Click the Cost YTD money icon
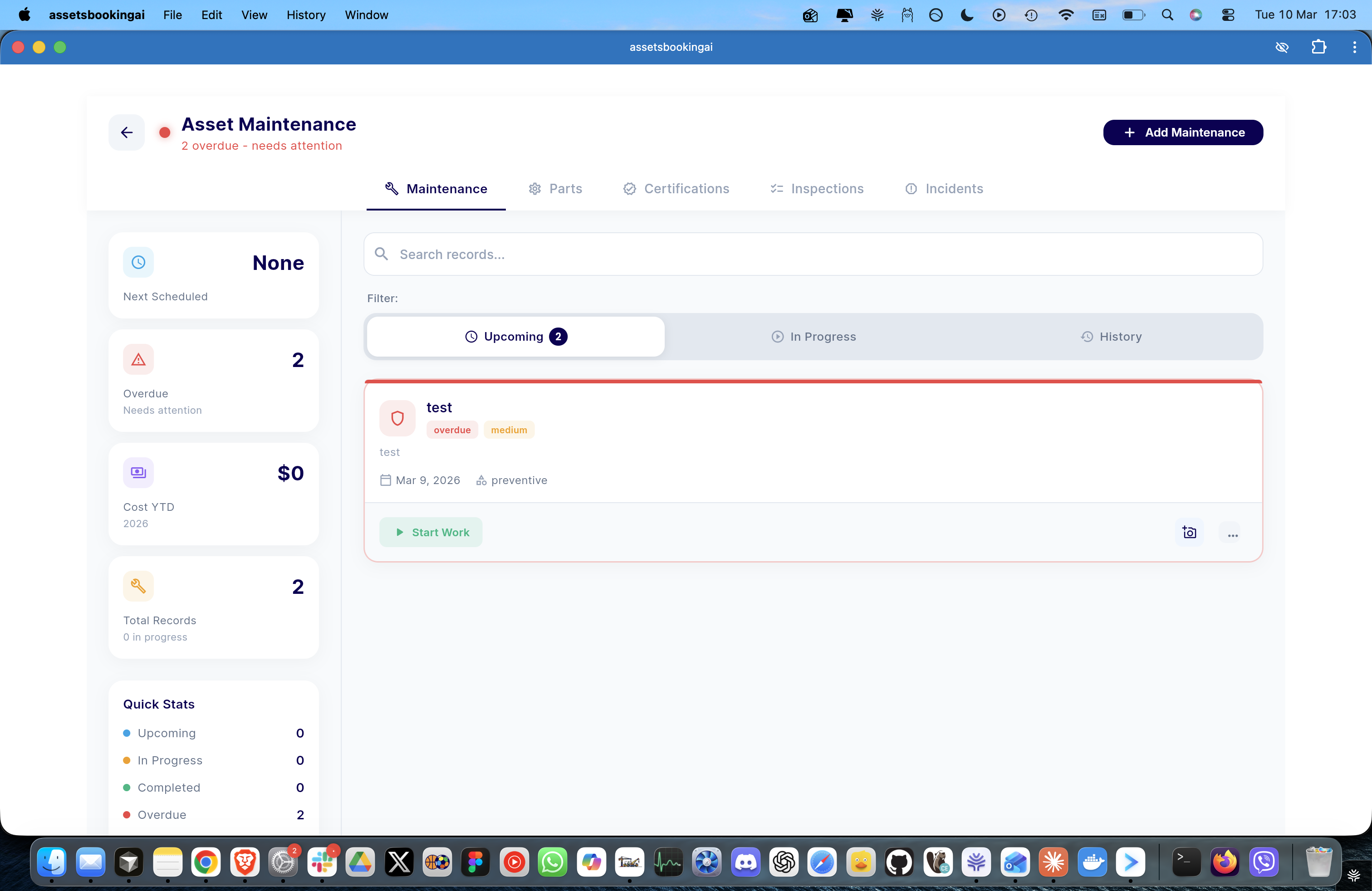 pyautogui.click(x=138, y=473)
